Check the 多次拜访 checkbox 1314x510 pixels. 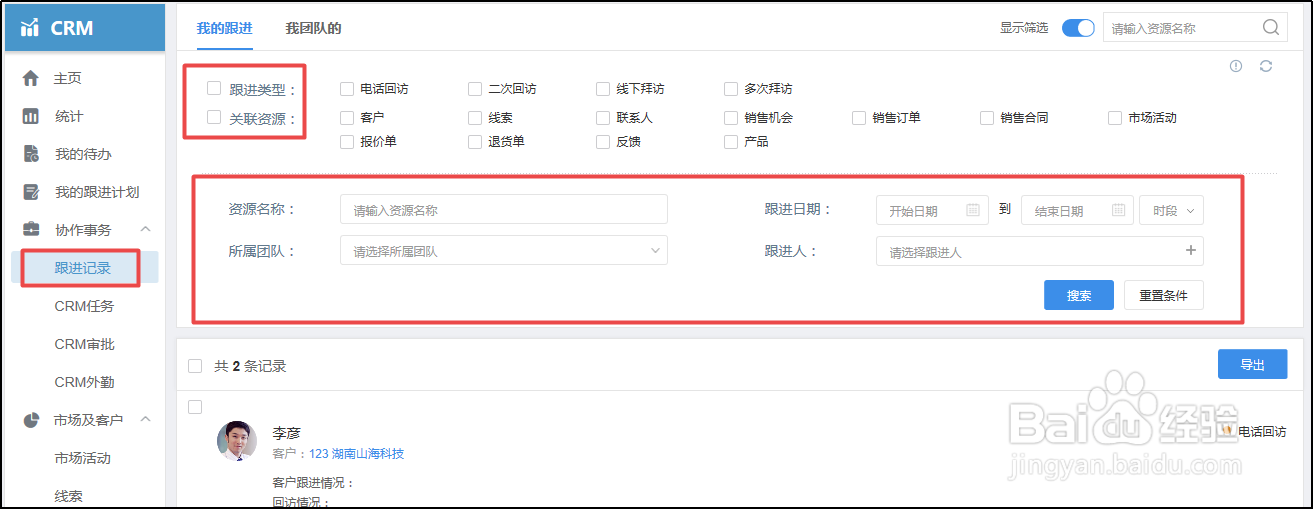point(731,89)
